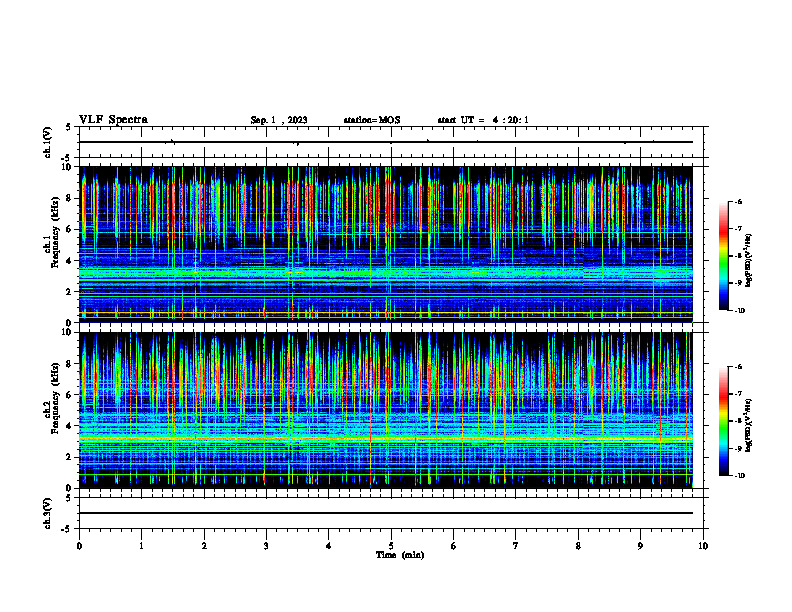Click the "-7" value on ch.2 color scale
The width and height of the screenshot is (792, 612).
coord(738,394)
